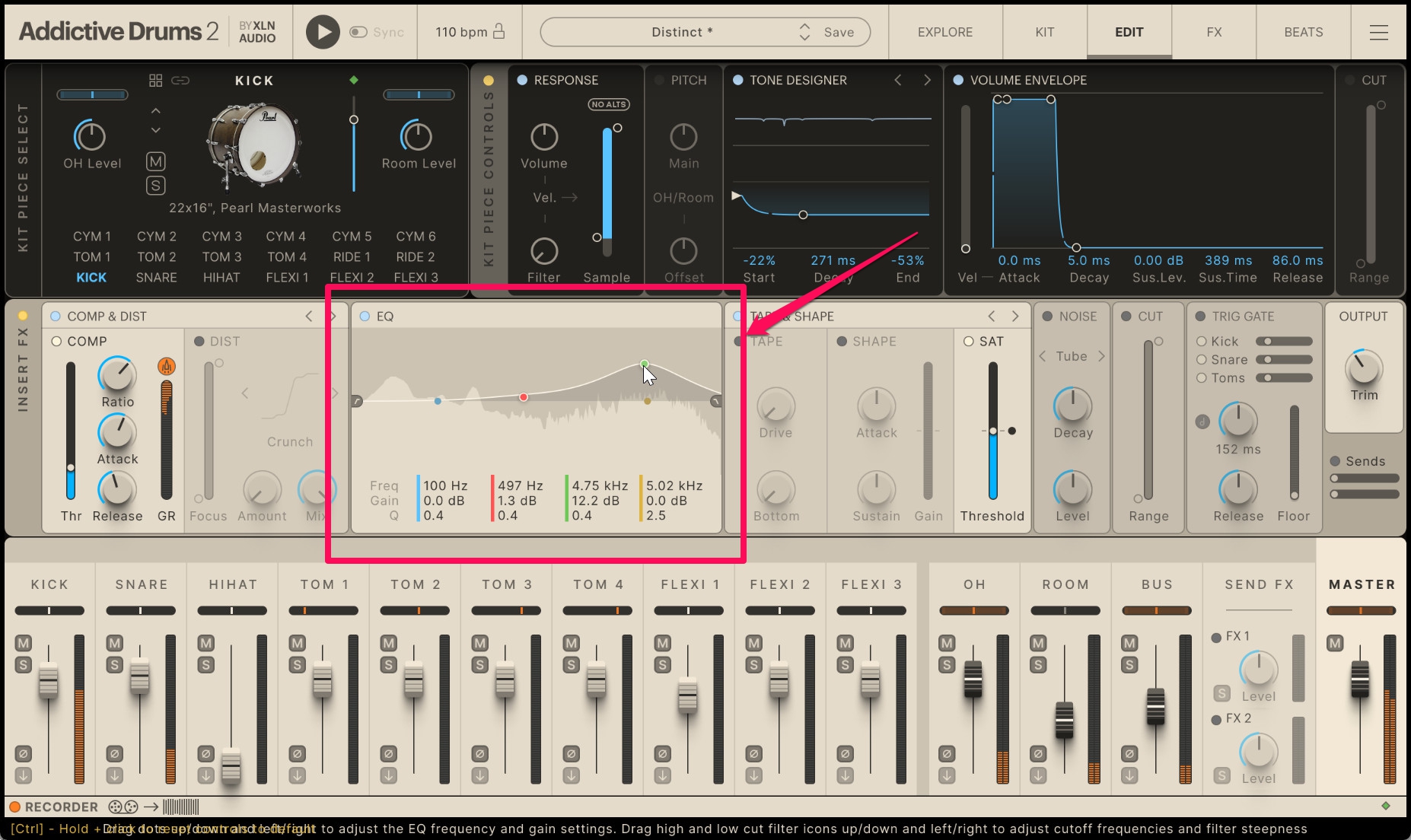Select previous noise type before Tube
Screen dimensions: 1411x840
[1043, 356]
